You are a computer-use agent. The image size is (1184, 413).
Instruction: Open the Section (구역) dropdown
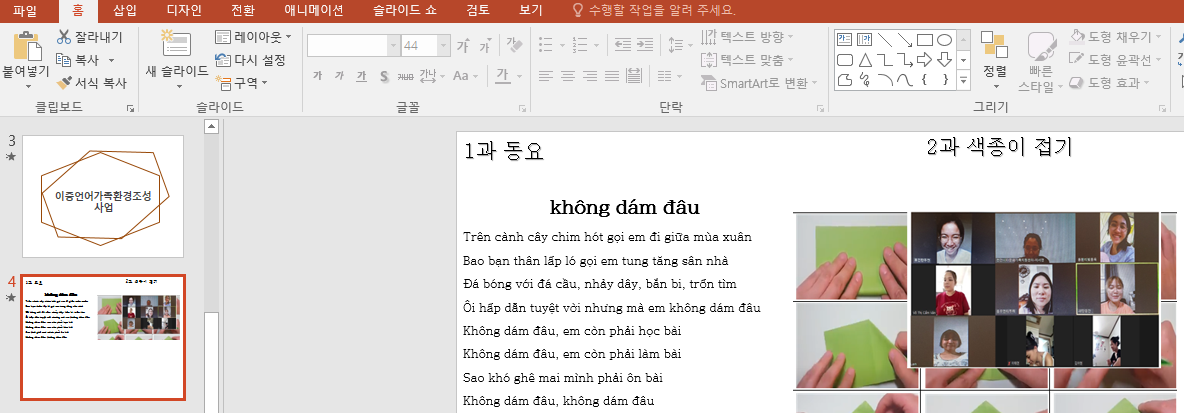(242, 82)
